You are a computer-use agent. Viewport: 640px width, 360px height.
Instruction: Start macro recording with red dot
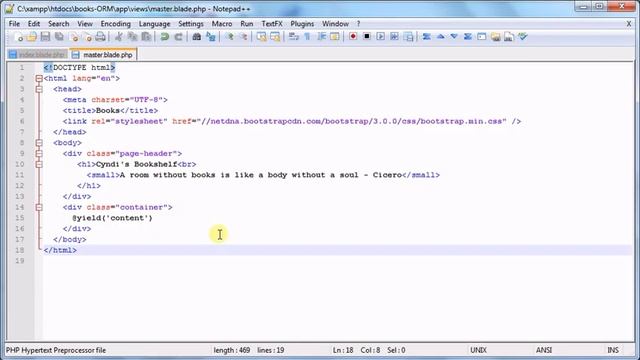353,37
